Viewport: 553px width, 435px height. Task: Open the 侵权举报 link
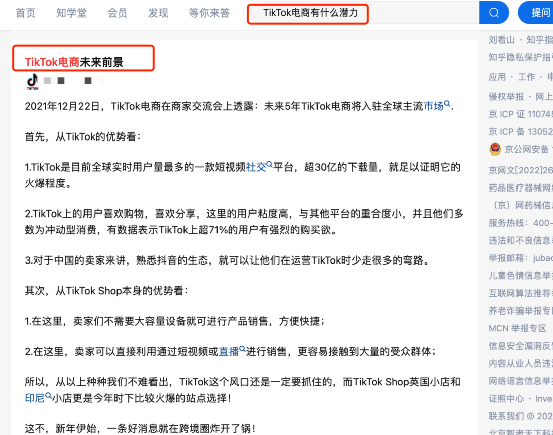point(506,96)
